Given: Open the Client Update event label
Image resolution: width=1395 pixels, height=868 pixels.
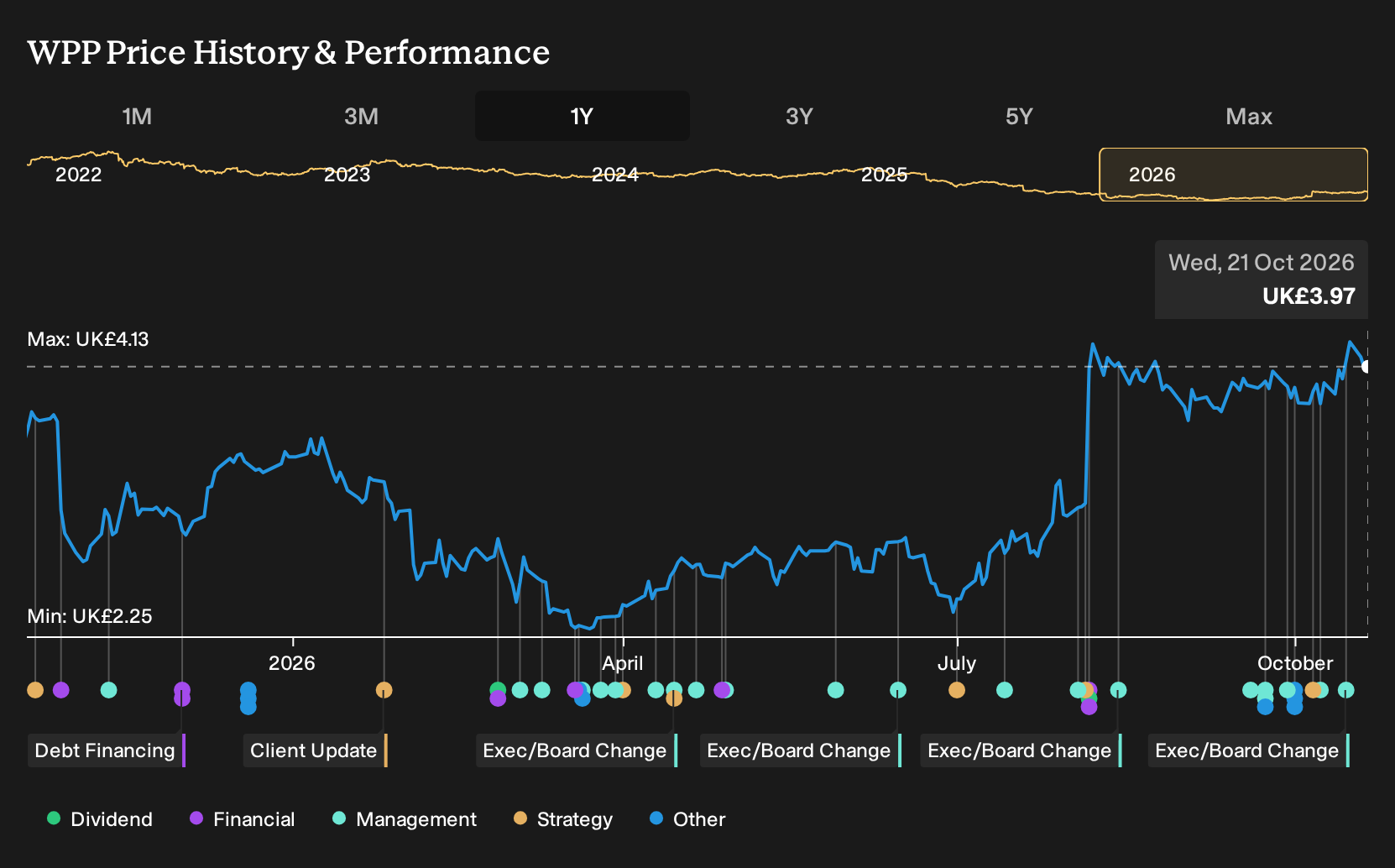Looking at the screenshot, I should click(316, 750).
